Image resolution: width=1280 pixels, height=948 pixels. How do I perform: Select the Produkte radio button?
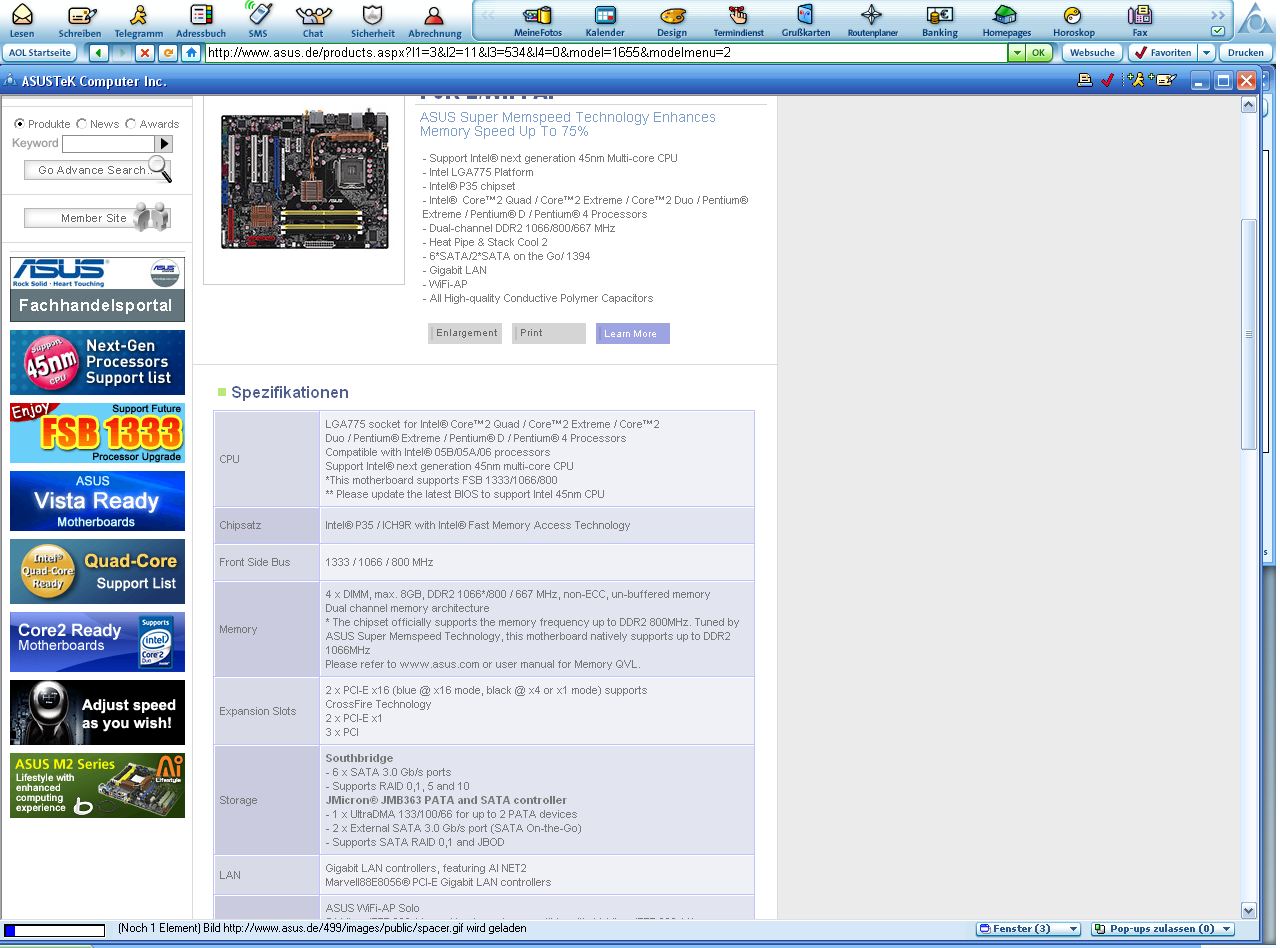point(19,124)
